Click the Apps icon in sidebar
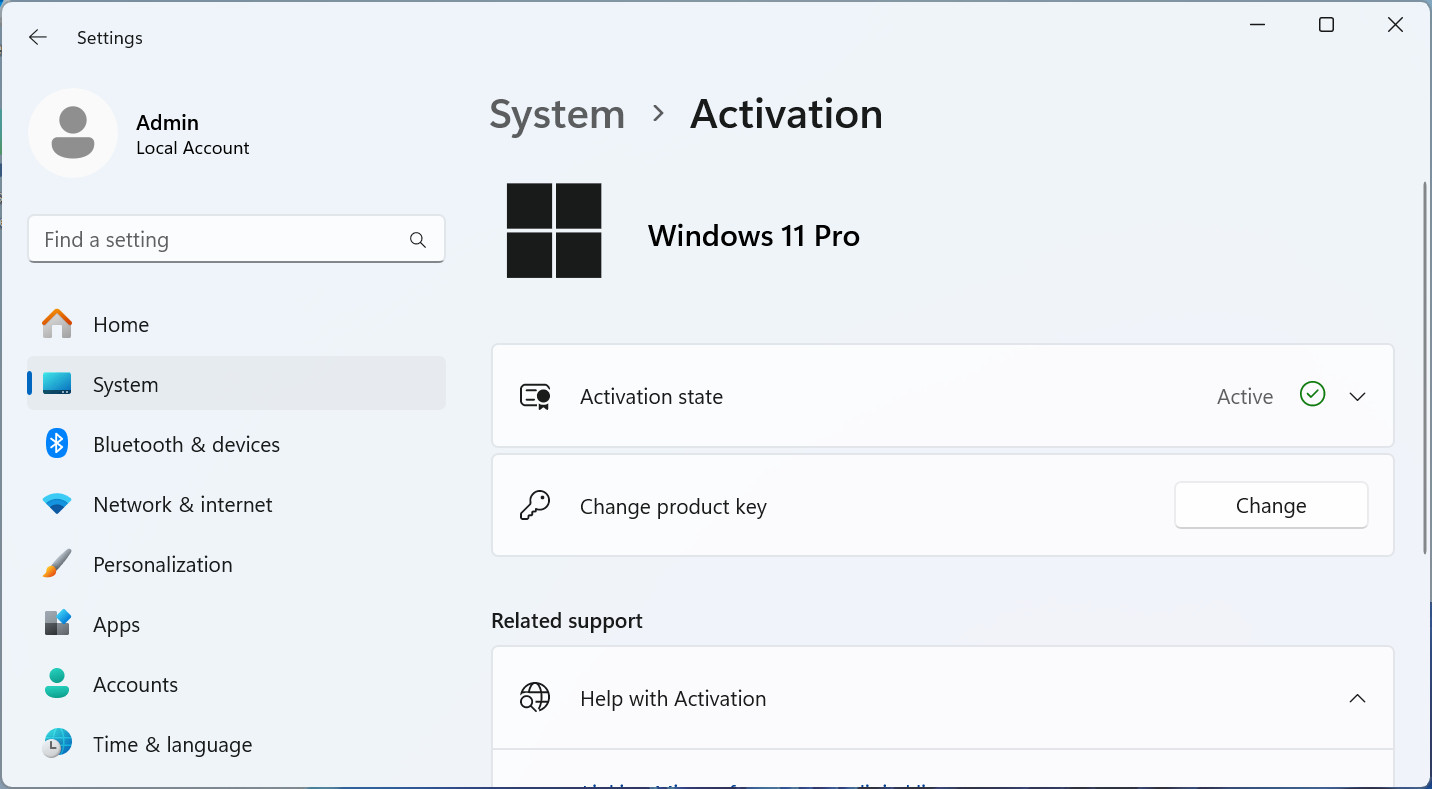 click(57, 624)
